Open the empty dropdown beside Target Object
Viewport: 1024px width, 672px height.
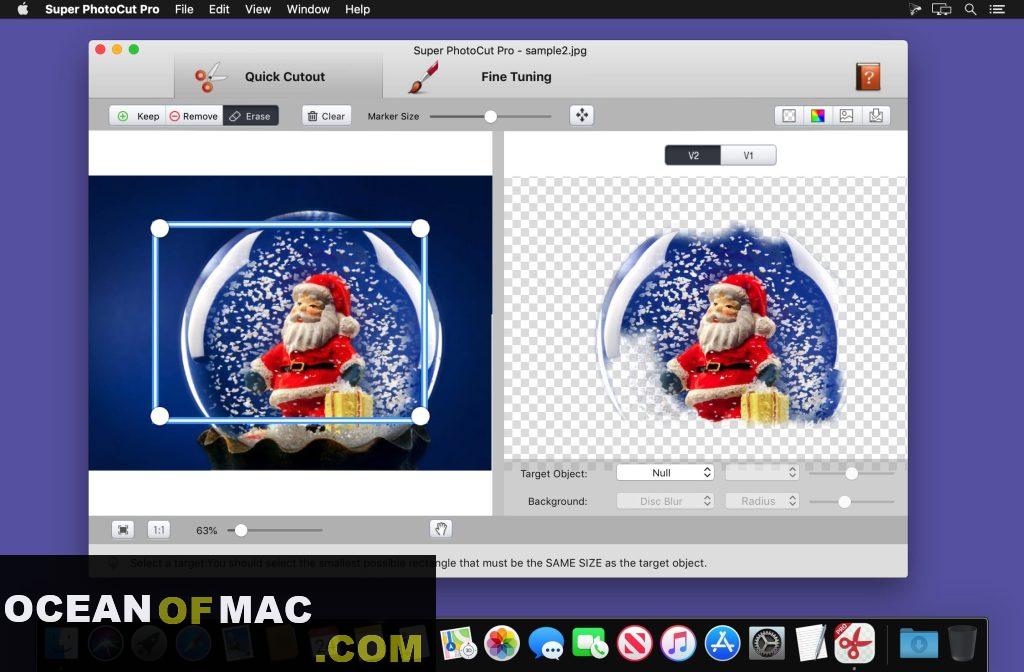[762, 472]
